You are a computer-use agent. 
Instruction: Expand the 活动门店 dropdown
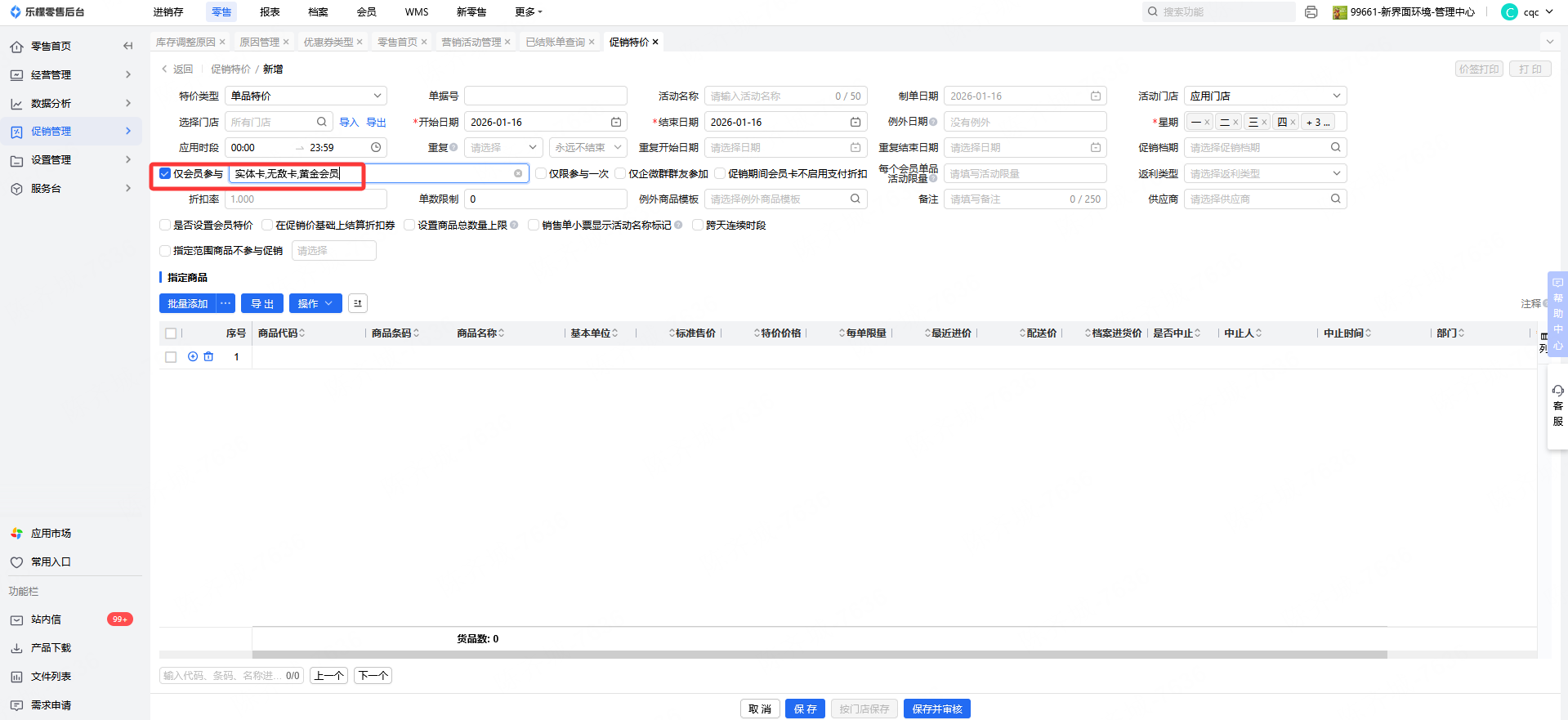click(1264, 96)
